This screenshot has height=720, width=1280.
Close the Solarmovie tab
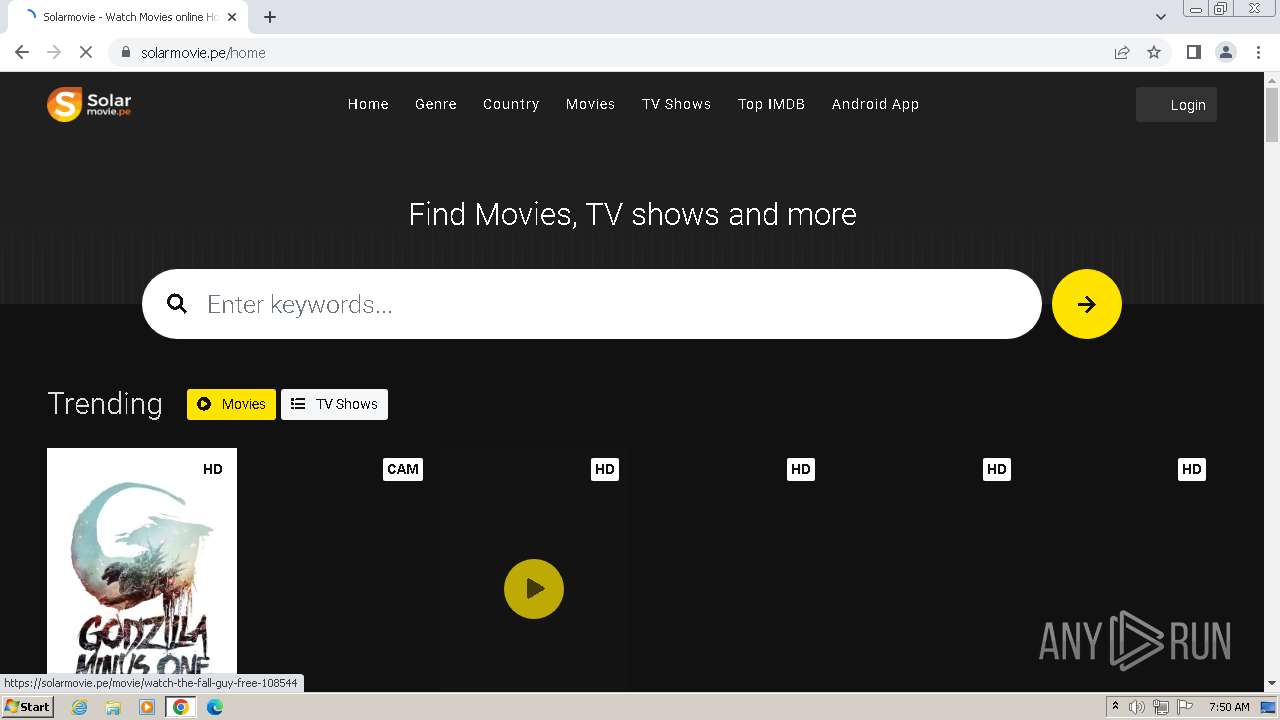[233, 17]
